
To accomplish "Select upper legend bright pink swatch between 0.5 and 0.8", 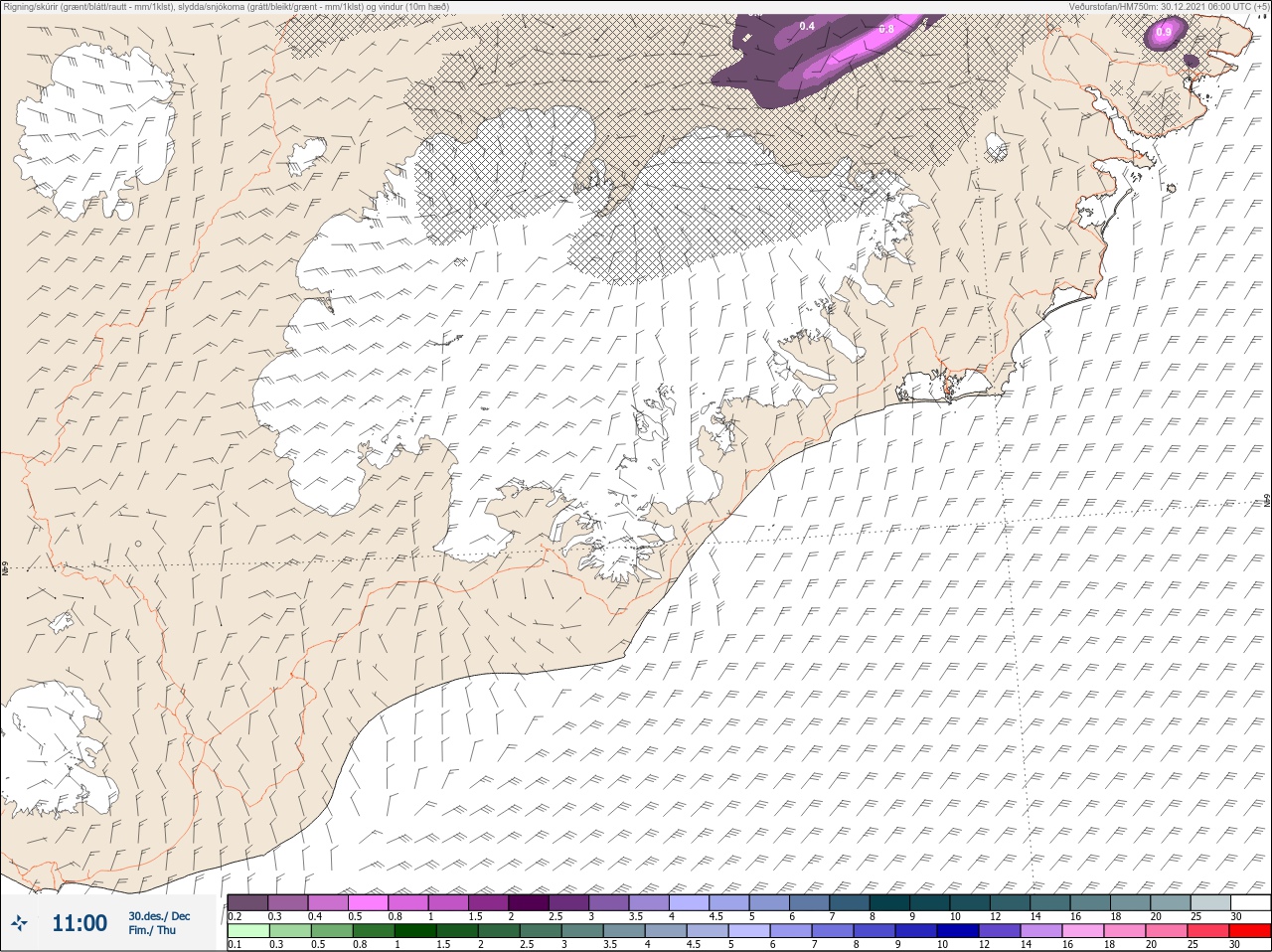I will coord(368,902).
